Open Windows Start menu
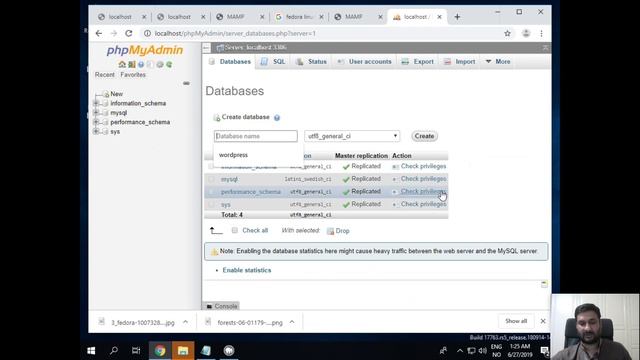 [x=91, y=351]
